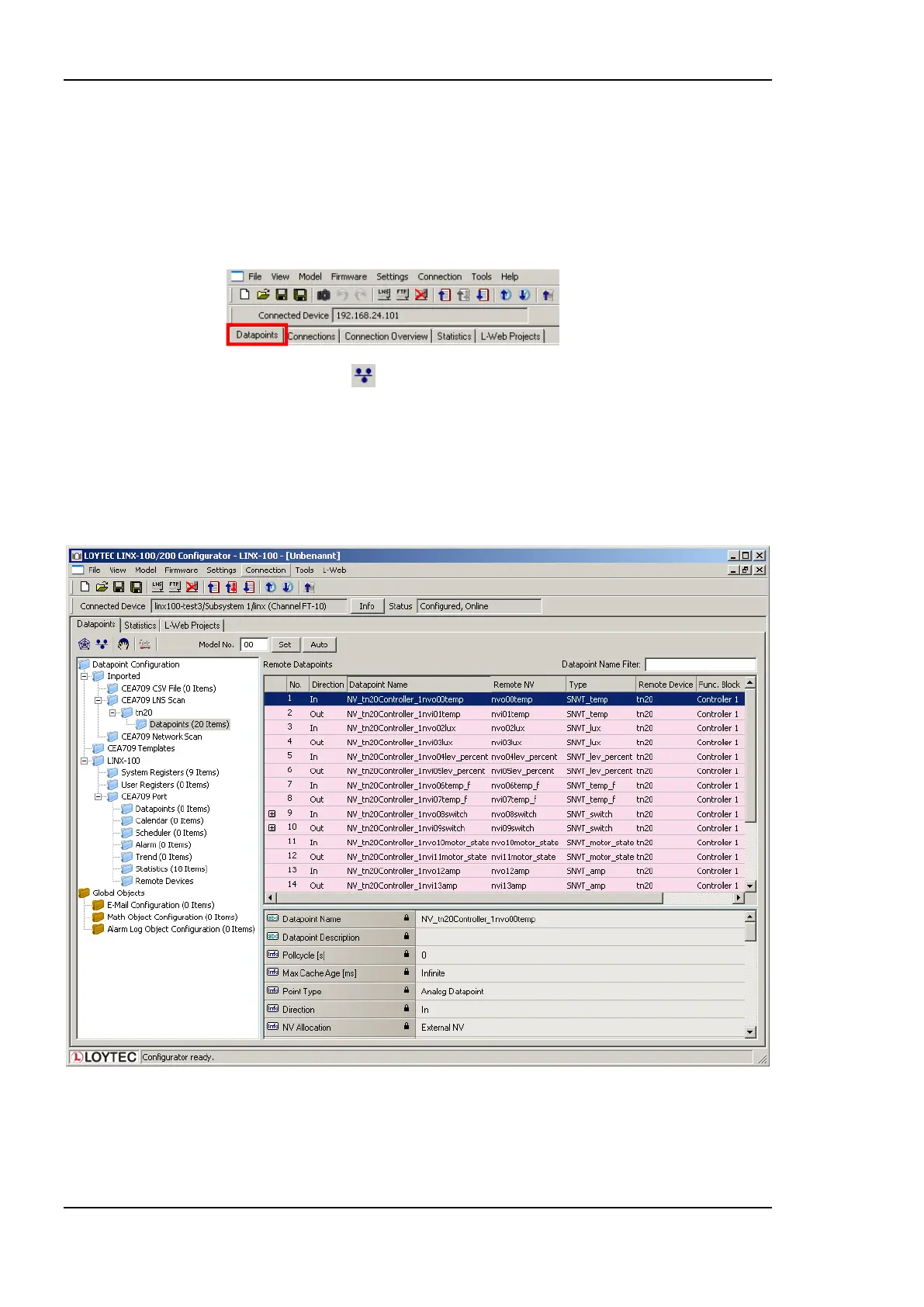This screenshot has height=1307, width=924.
Task: Sort table by the Remote NV column header
Action: [x=528, y=685]
